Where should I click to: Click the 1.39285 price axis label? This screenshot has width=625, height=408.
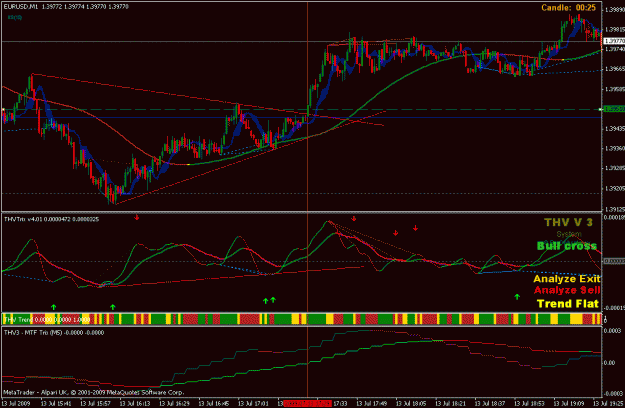(x=614, y=168)
